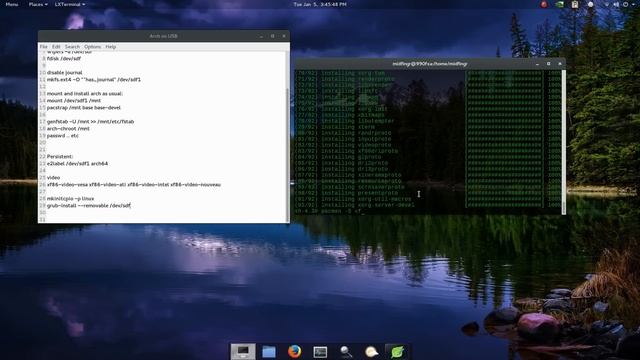The height and width of the screenshot is (360, 640).
Task: Click the terminal prompt line at bottom
Action: tap(328, 211)
